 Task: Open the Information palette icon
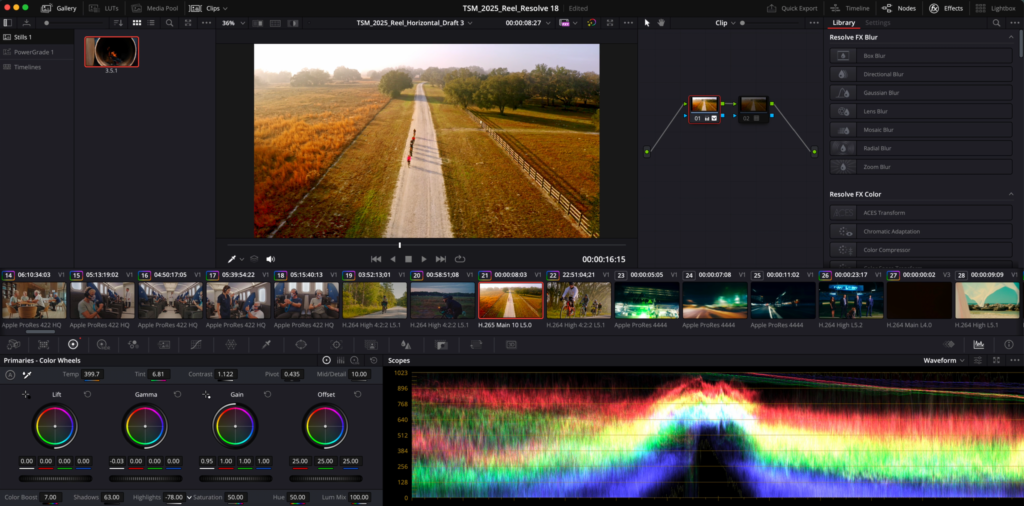(x=1008, y=344)
